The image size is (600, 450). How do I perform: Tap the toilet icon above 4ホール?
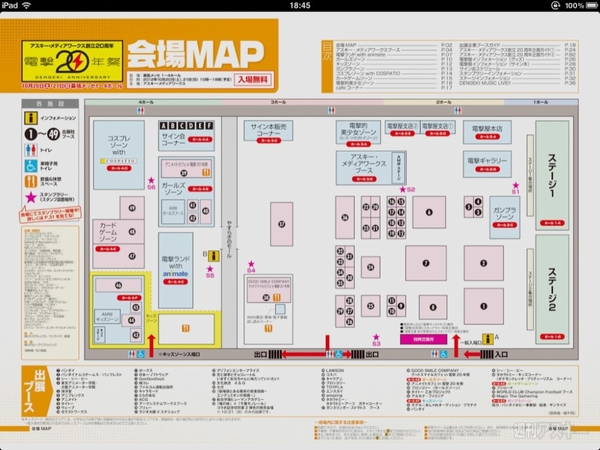point(141,111)
